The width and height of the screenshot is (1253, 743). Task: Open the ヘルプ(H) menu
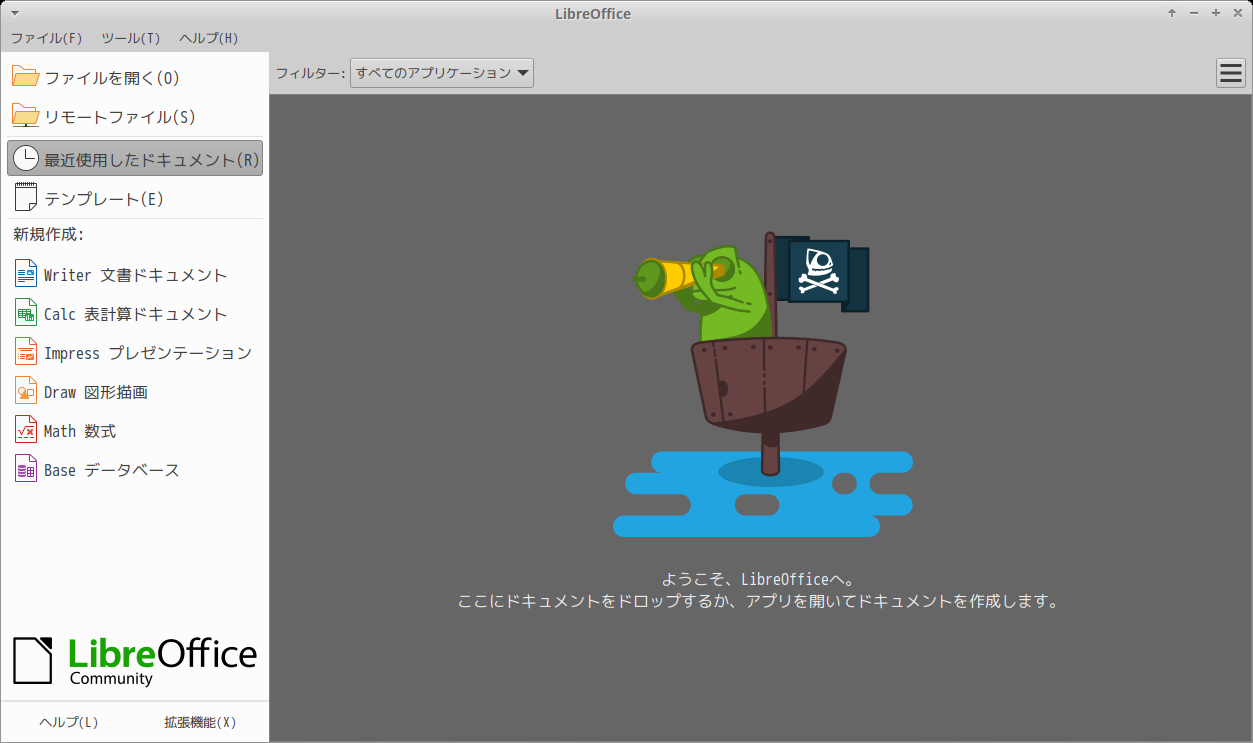point(209,38)
